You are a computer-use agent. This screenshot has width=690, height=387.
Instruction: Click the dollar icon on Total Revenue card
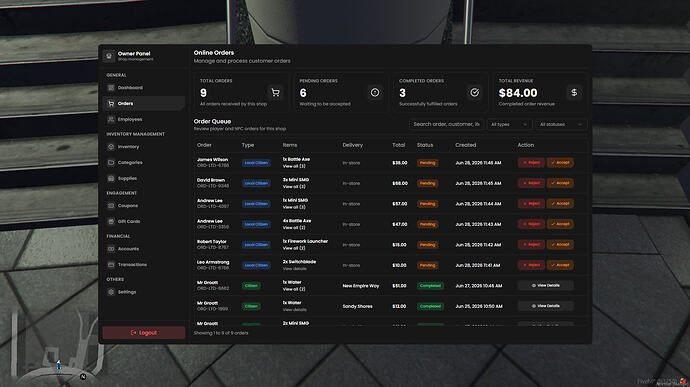pos(574,92)
